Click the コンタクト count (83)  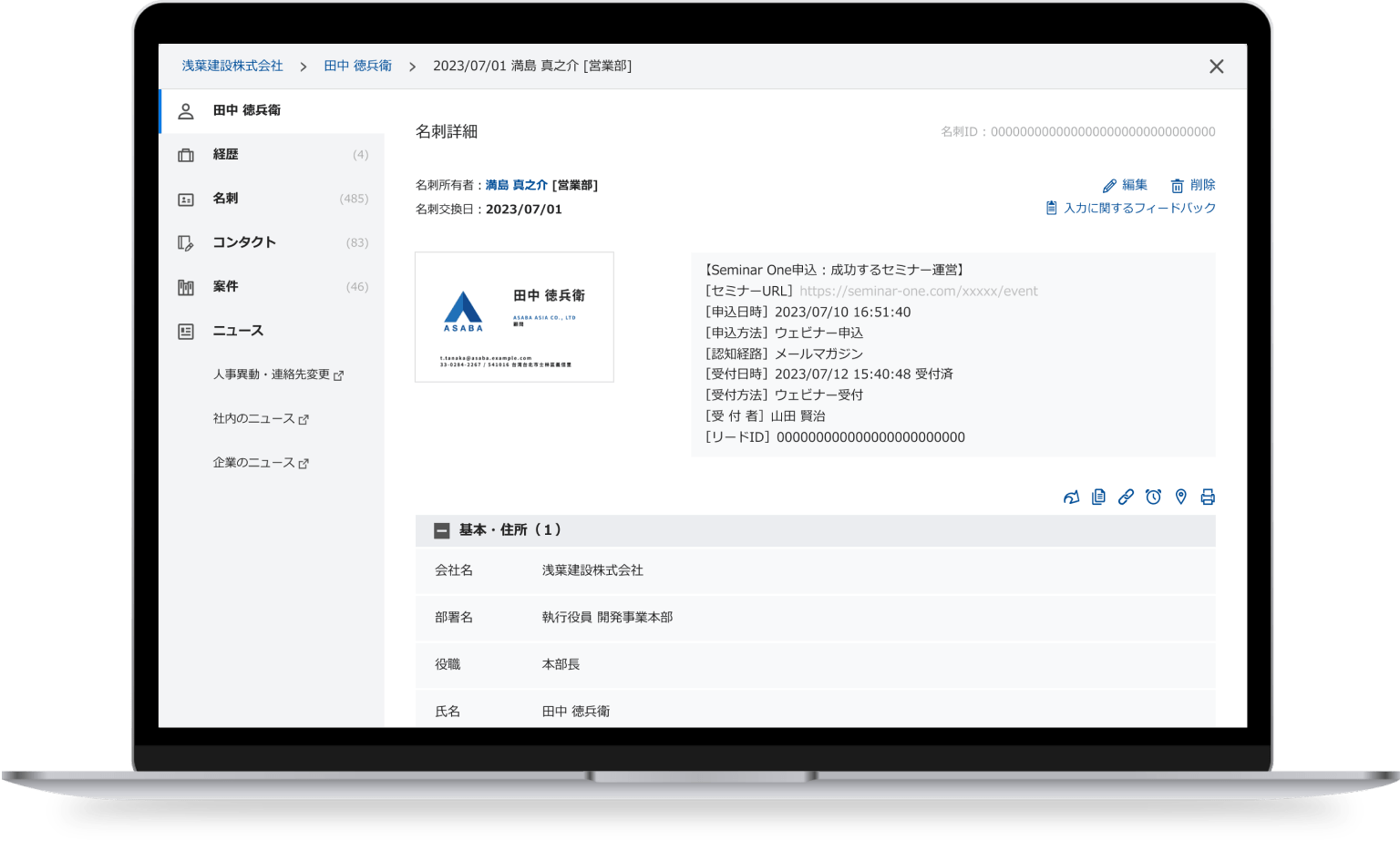coord(357,243)
